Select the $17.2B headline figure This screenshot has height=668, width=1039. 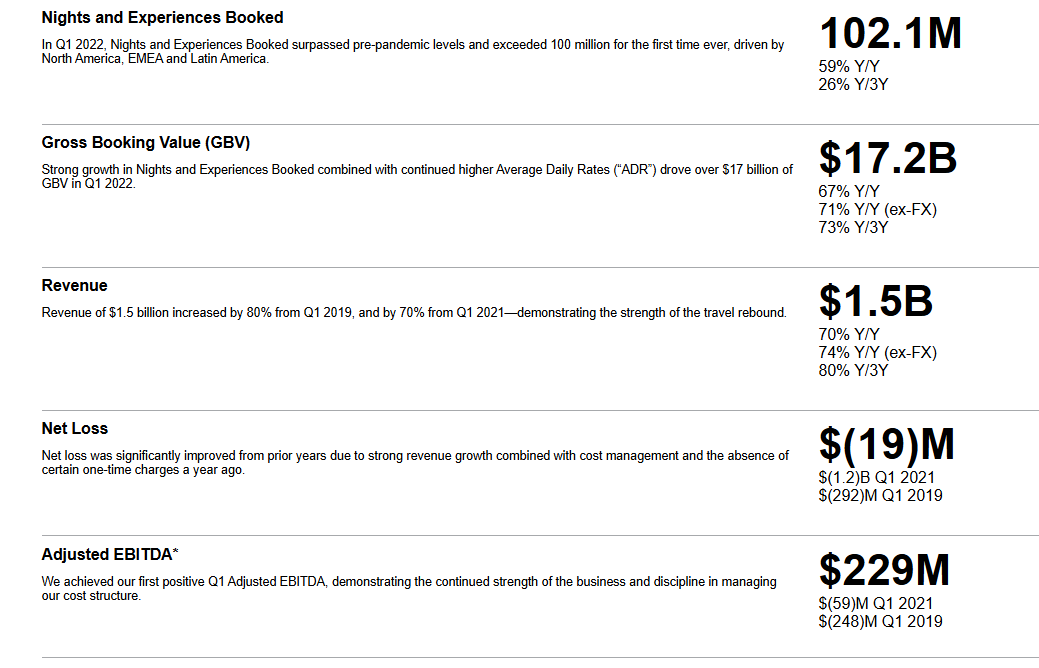pos(888,158)
